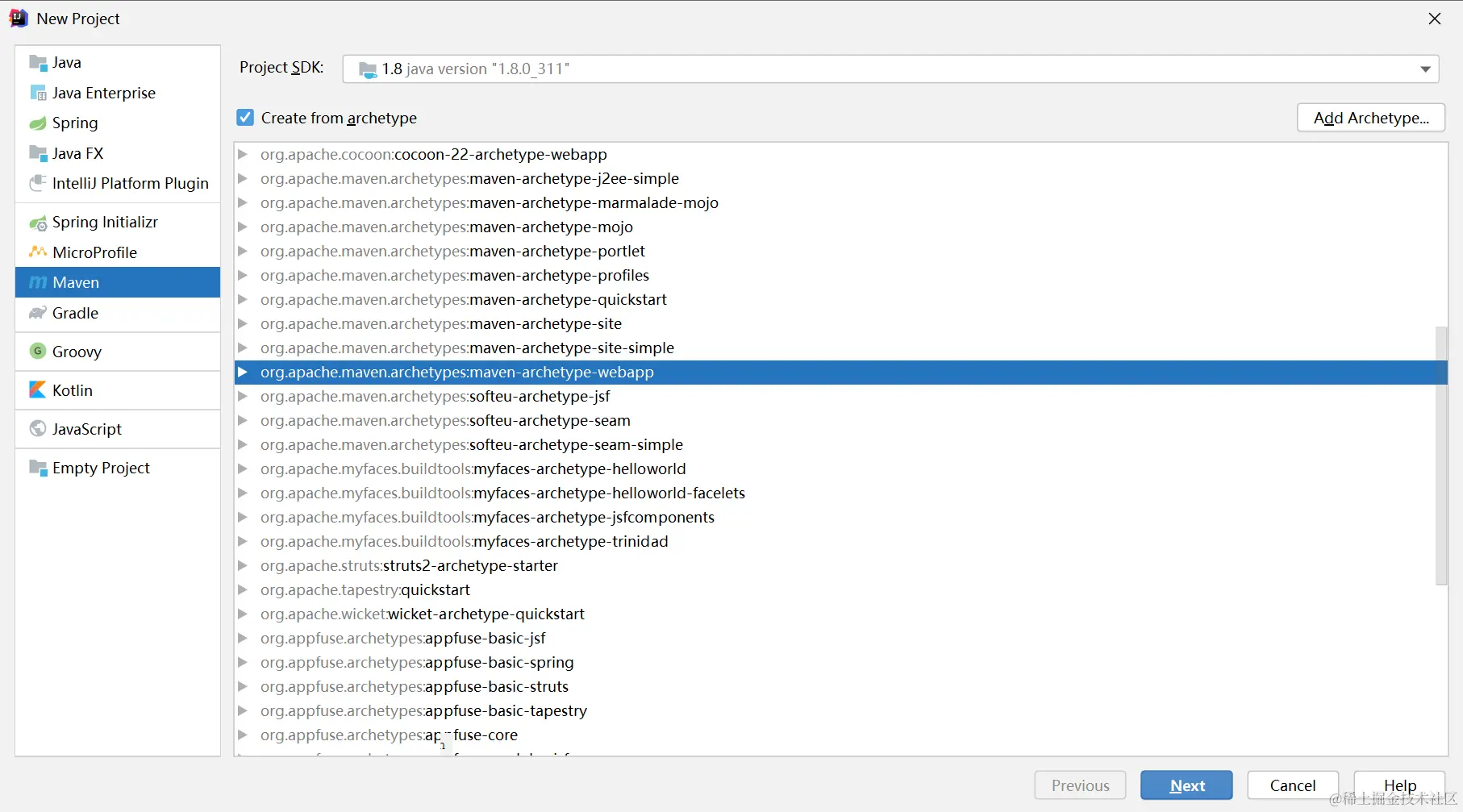Choose Kotlin project type
Screen dimensions: 1463x812
118,390
